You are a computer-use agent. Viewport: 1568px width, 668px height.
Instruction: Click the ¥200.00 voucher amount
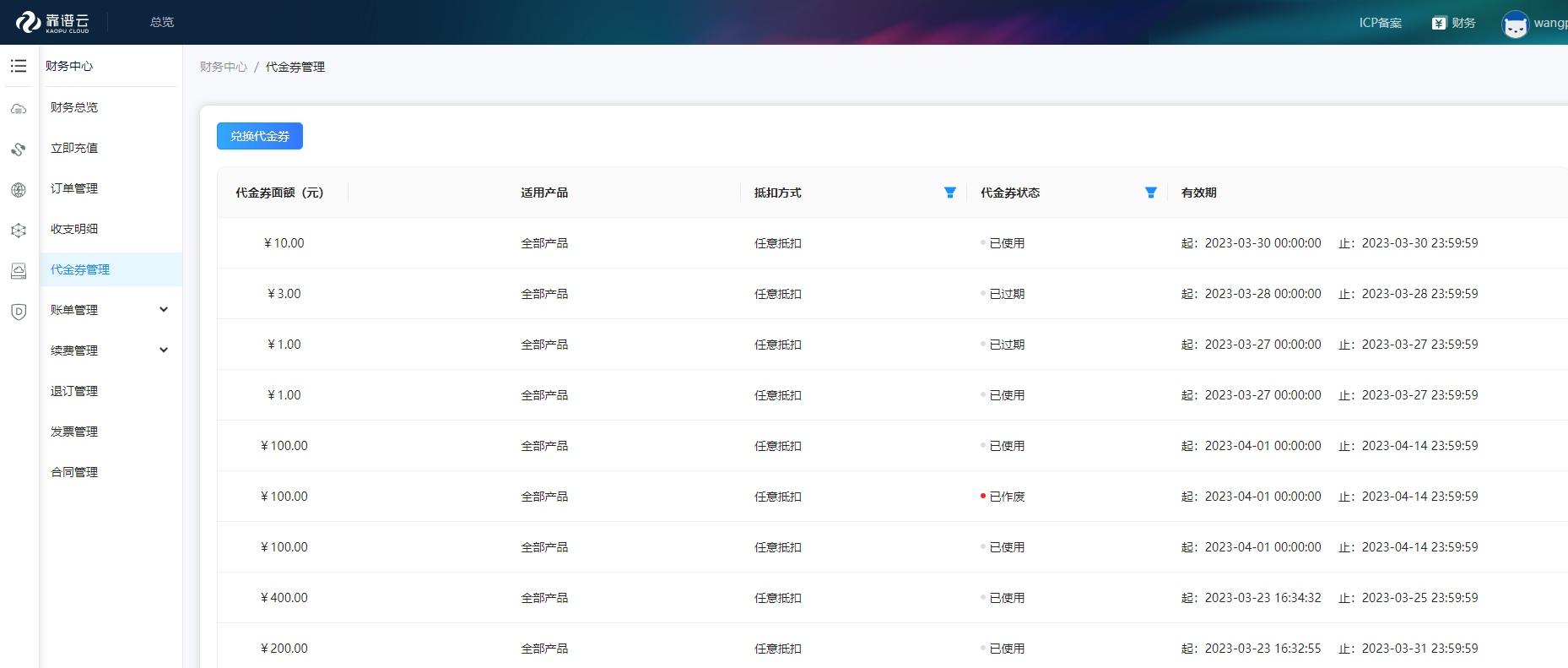click(x=284, y=649)
